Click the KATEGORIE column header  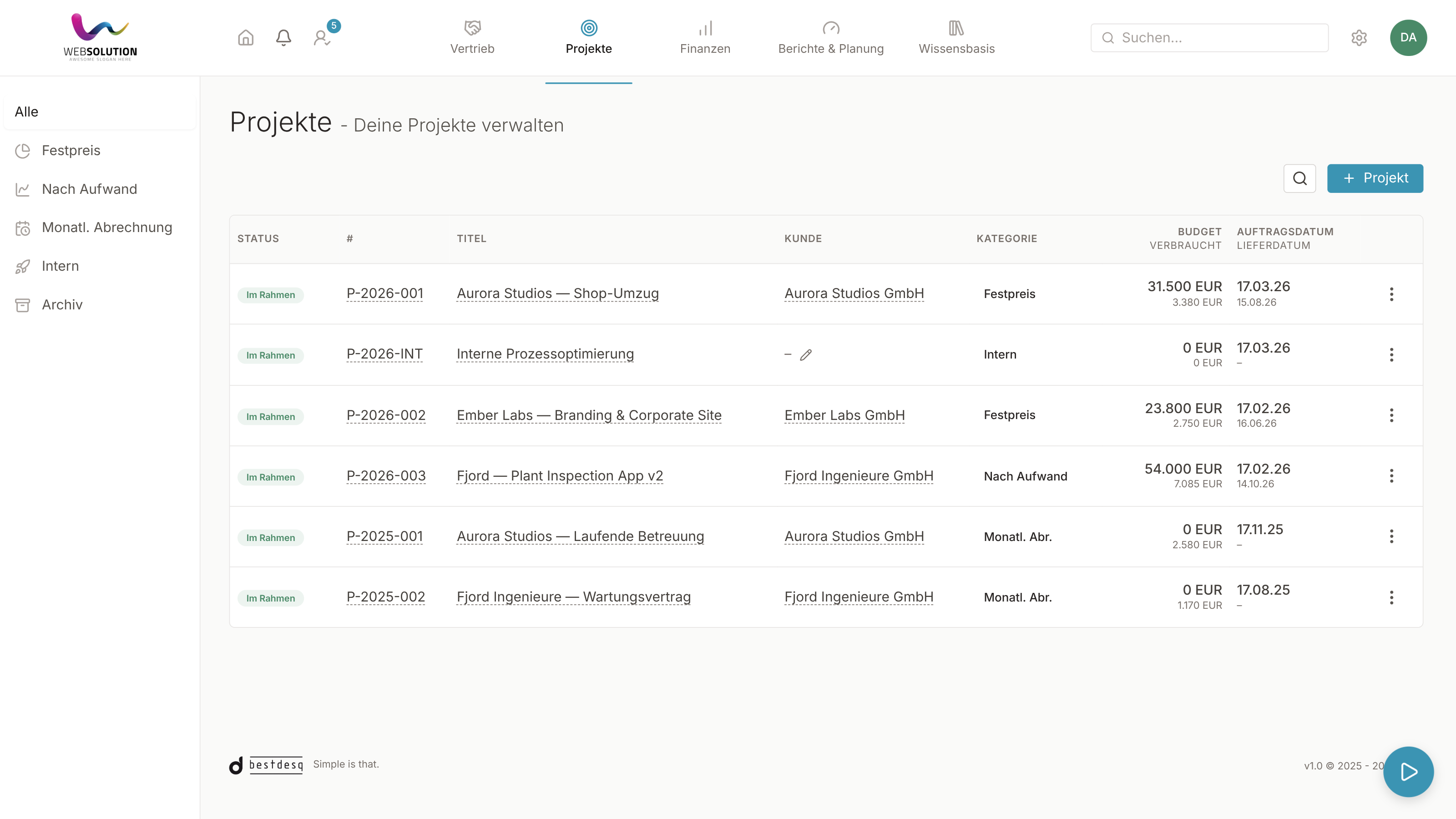1006,238
